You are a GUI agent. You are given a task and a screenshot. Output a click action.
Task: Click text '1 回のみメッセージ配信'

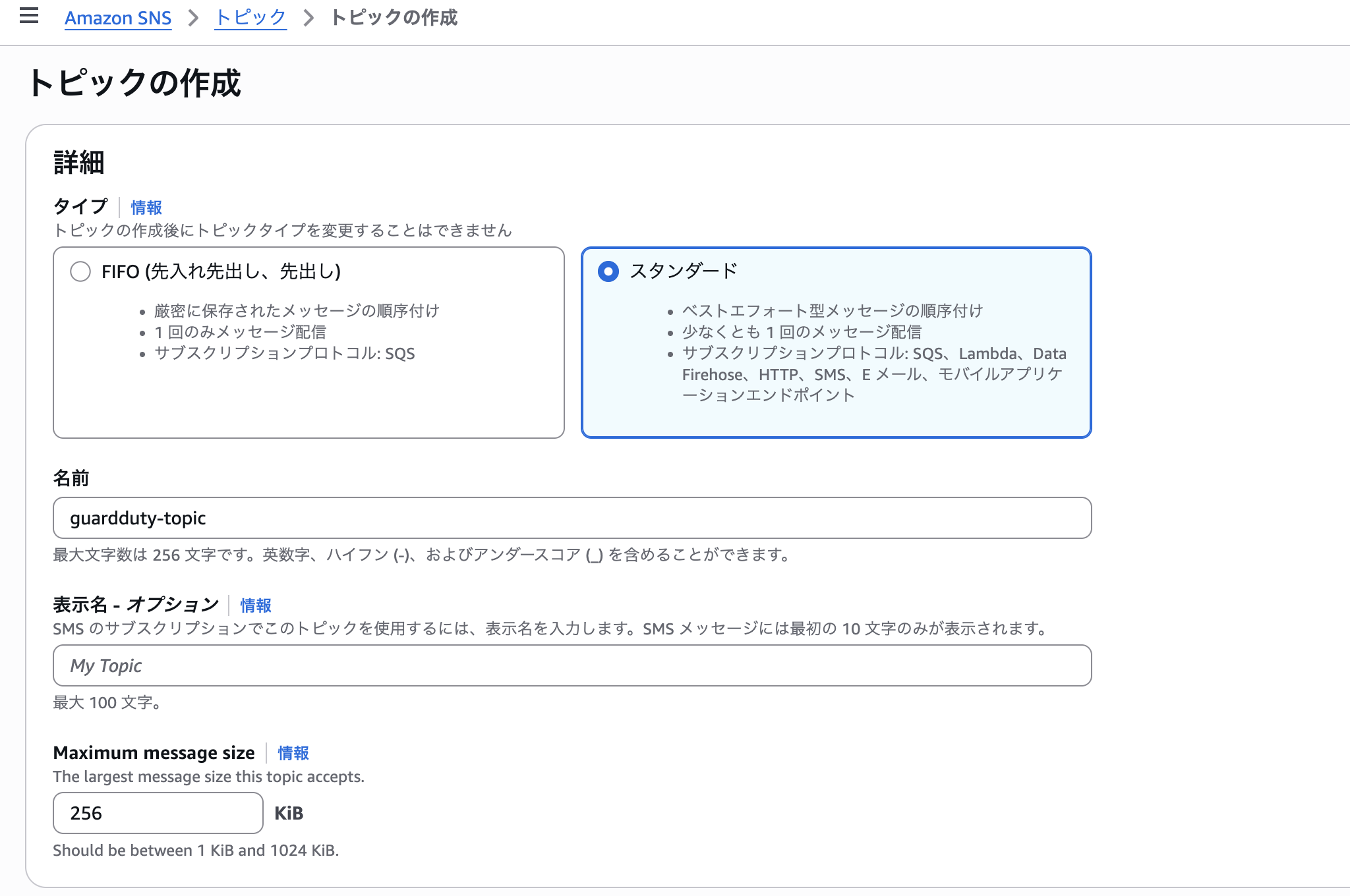241,332
